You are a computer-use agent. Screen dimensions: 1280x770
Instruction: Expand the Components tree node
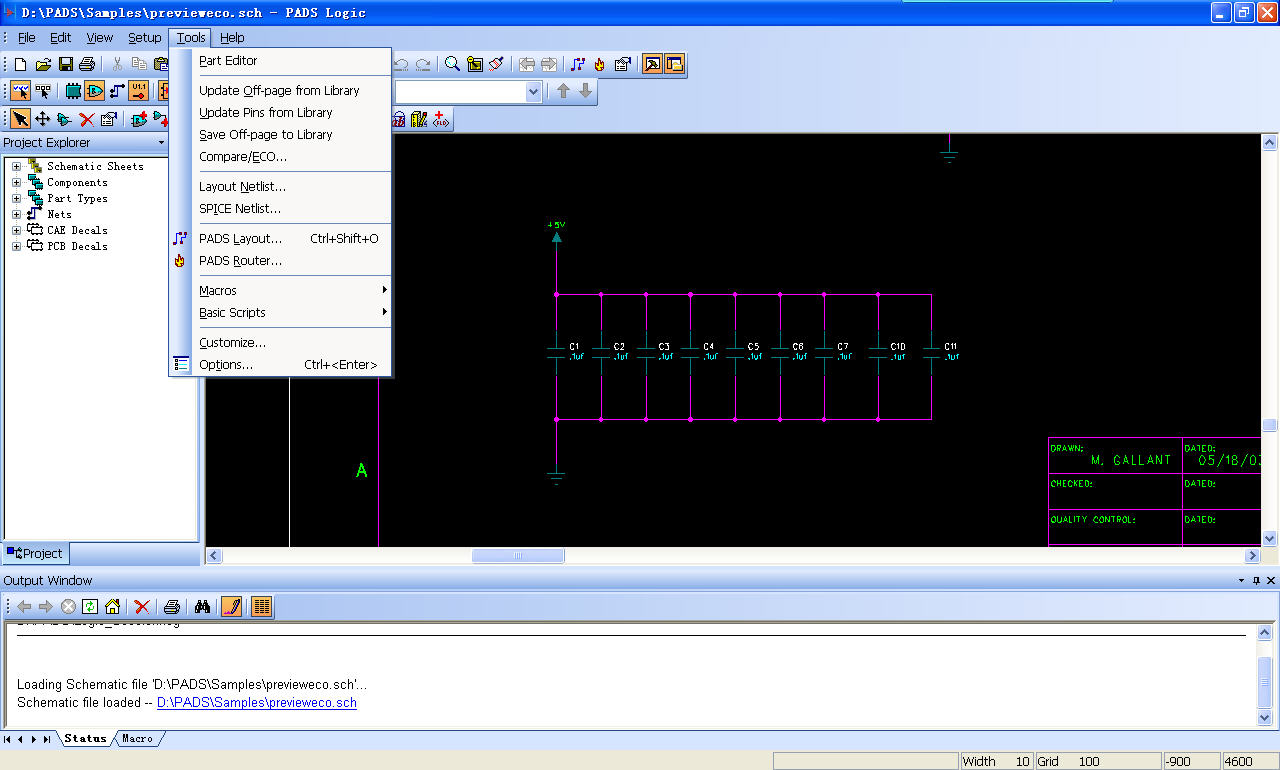tap(16, 183)
